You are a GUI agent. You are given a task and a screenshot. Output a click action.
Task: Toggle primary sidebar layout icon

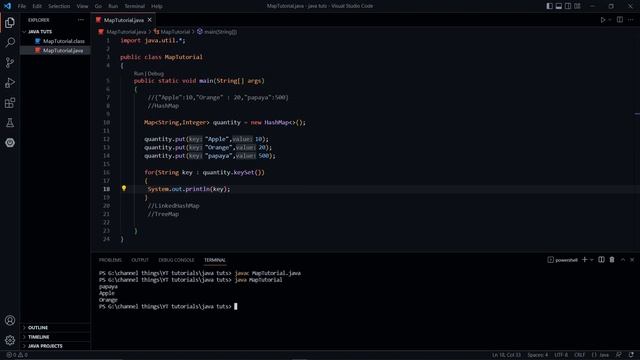click(x=550, y=6)
